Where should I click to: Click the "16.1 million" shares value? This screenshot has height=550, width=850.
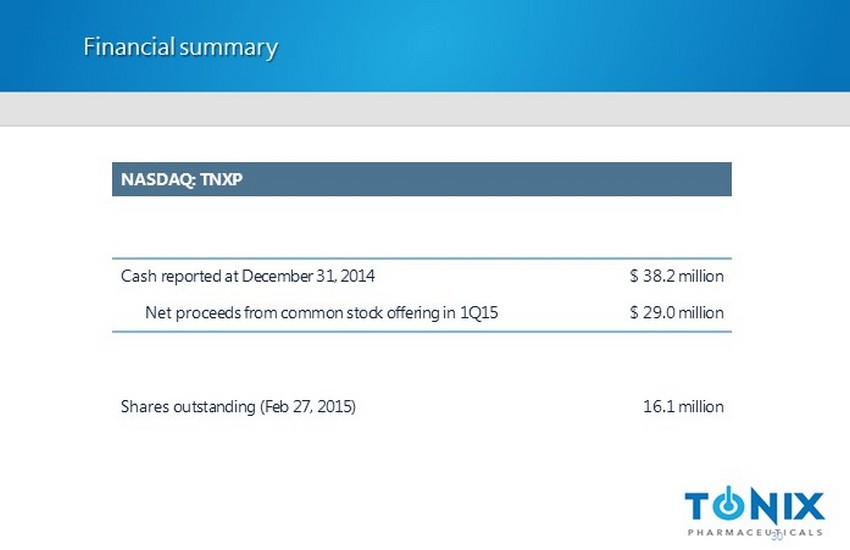(682, 407)
